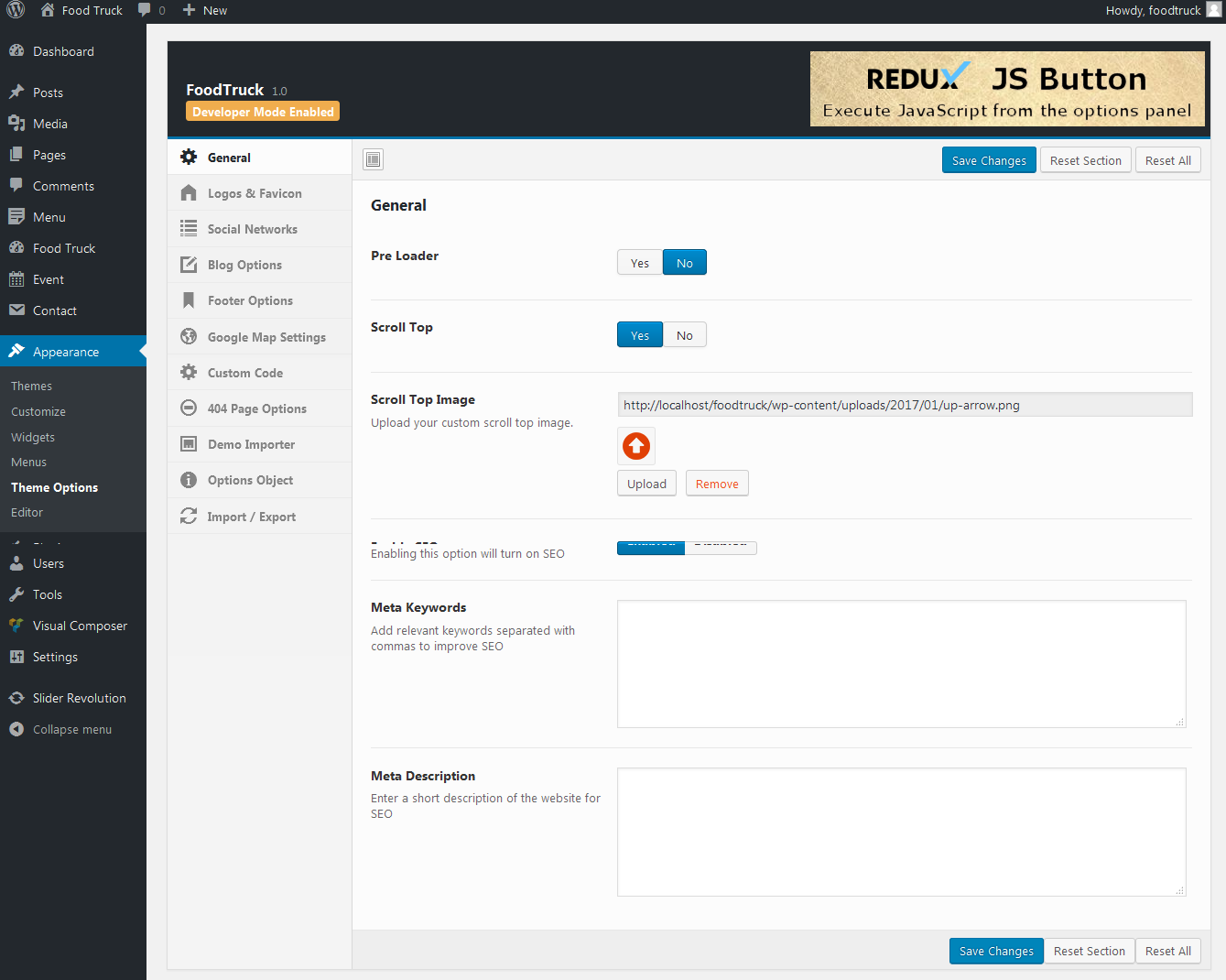The image size is (1226, 980).
Task: Click the Upload button for scroll top image
Action: tap(646, 484)
